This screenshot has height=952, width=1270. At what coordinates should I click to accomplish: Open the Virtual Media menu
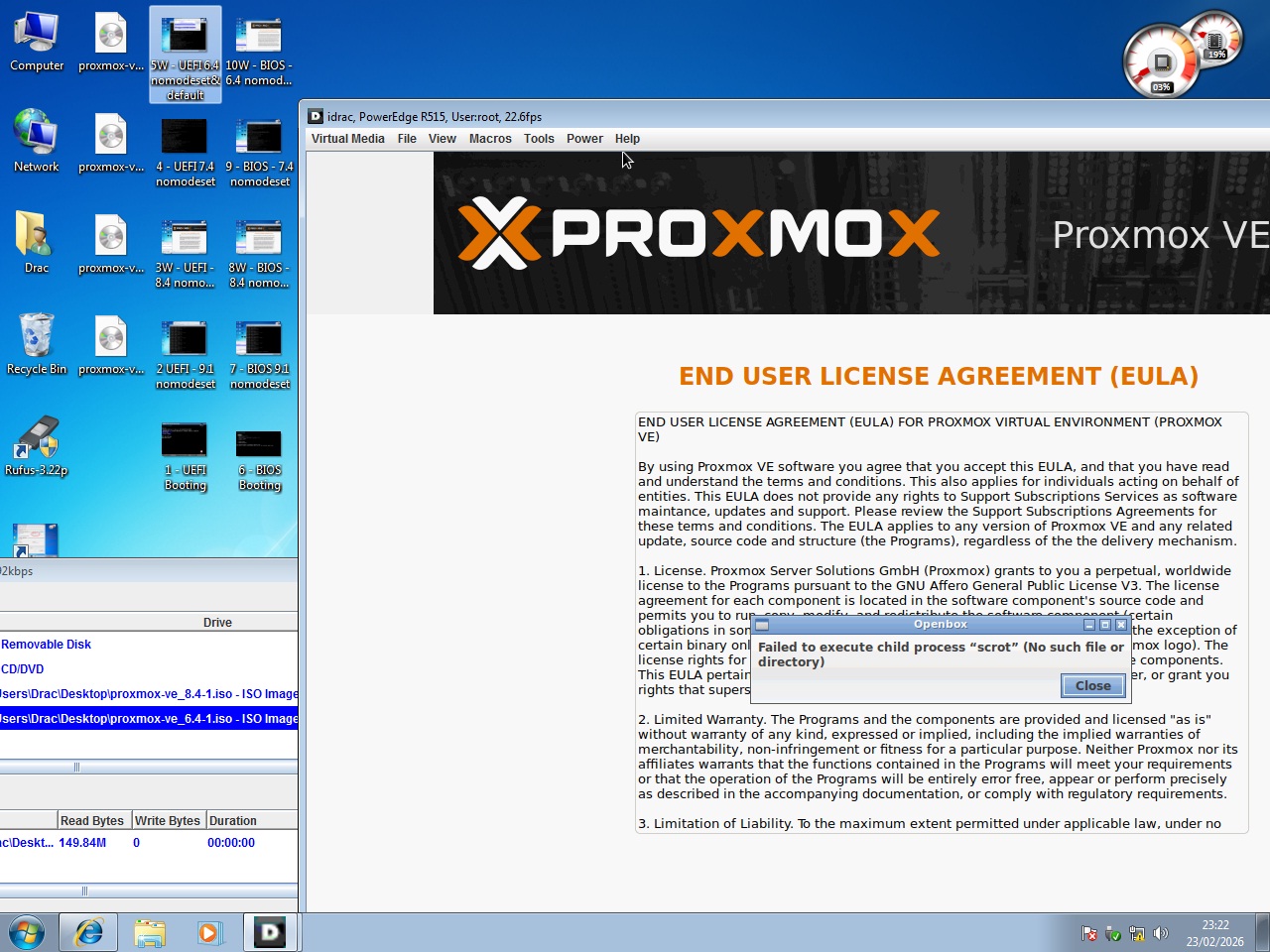(x=347, y=139)
